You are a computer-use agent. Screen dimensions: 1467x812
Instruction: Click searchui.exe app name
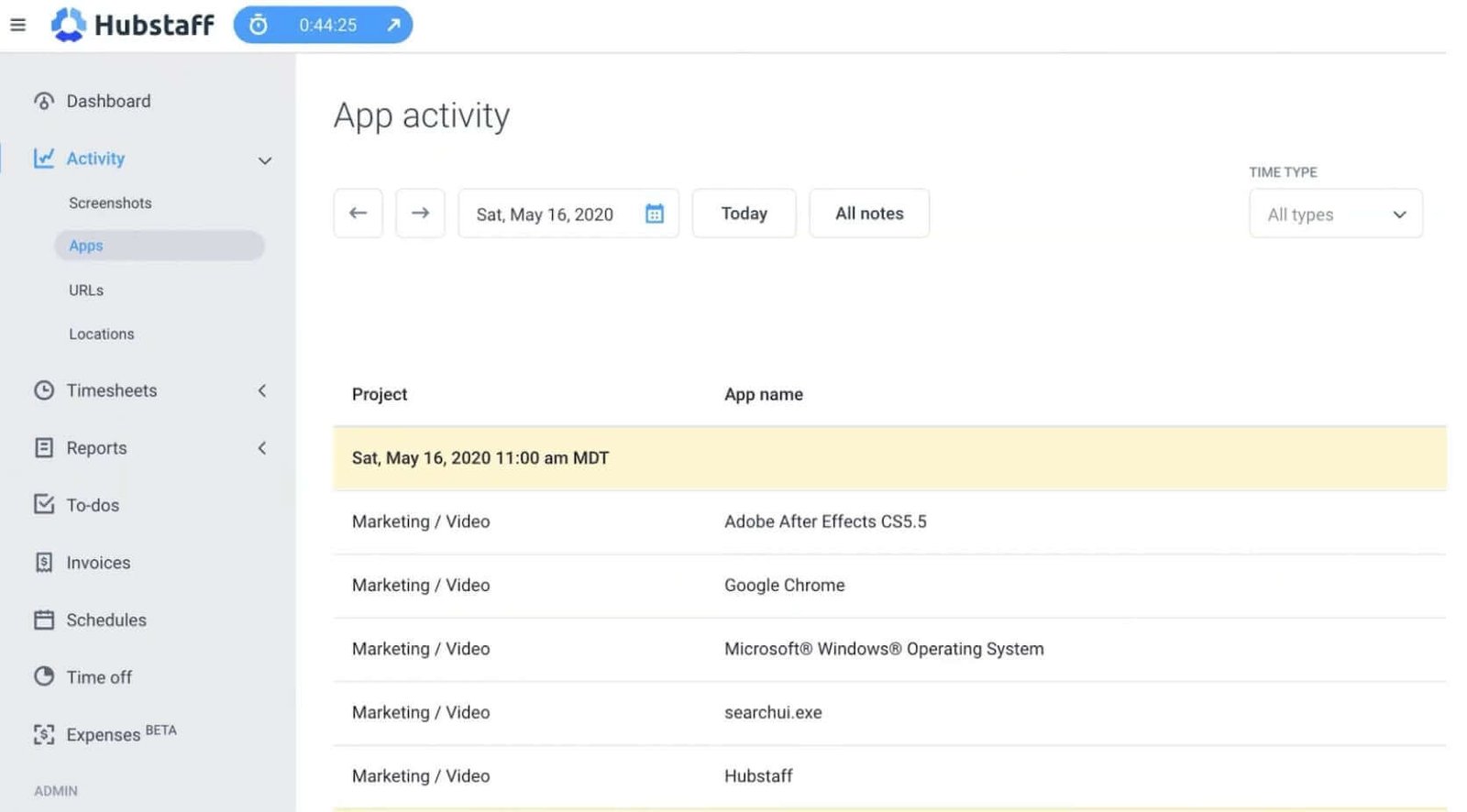(773, 712)
